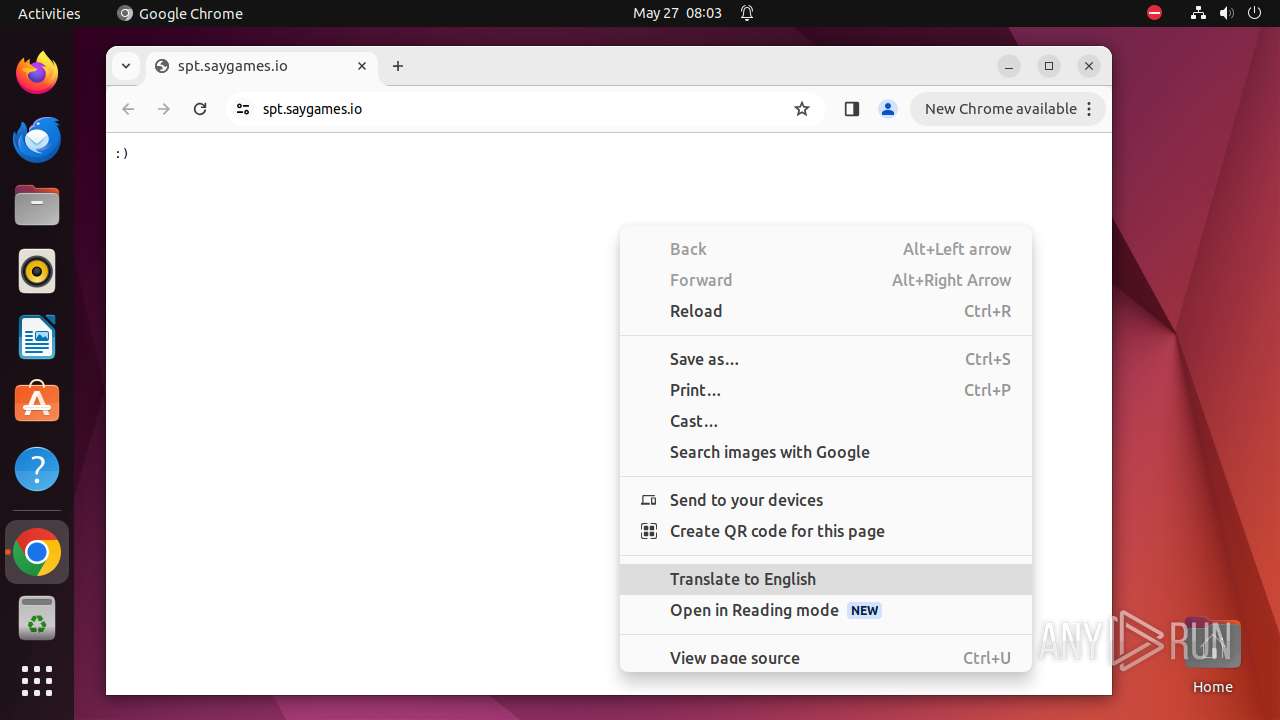
Task: Open a new tab with plus button
Action: [x=398, y=66]
